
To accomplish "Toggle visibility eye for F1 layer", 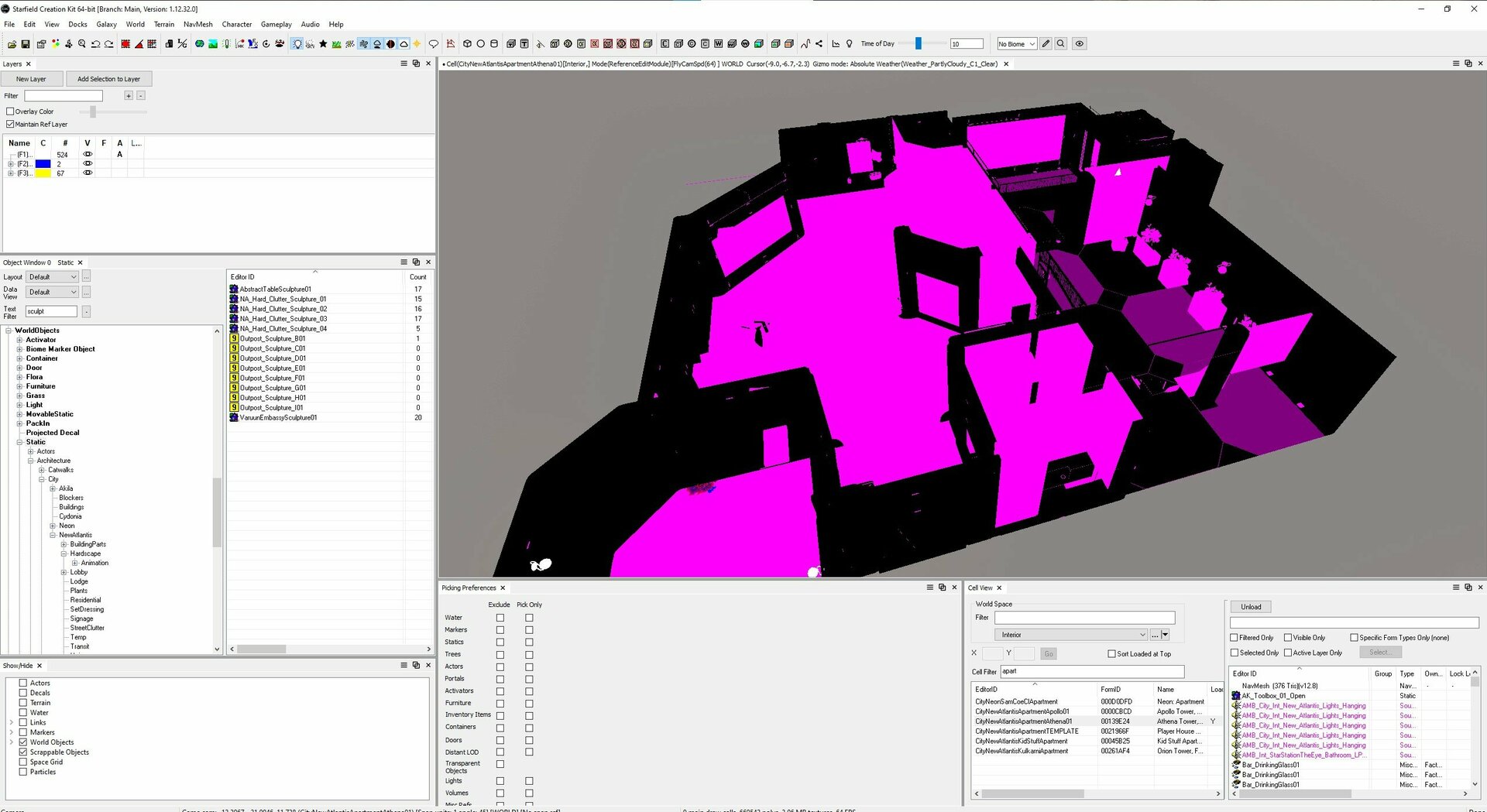I will point(88,155).
